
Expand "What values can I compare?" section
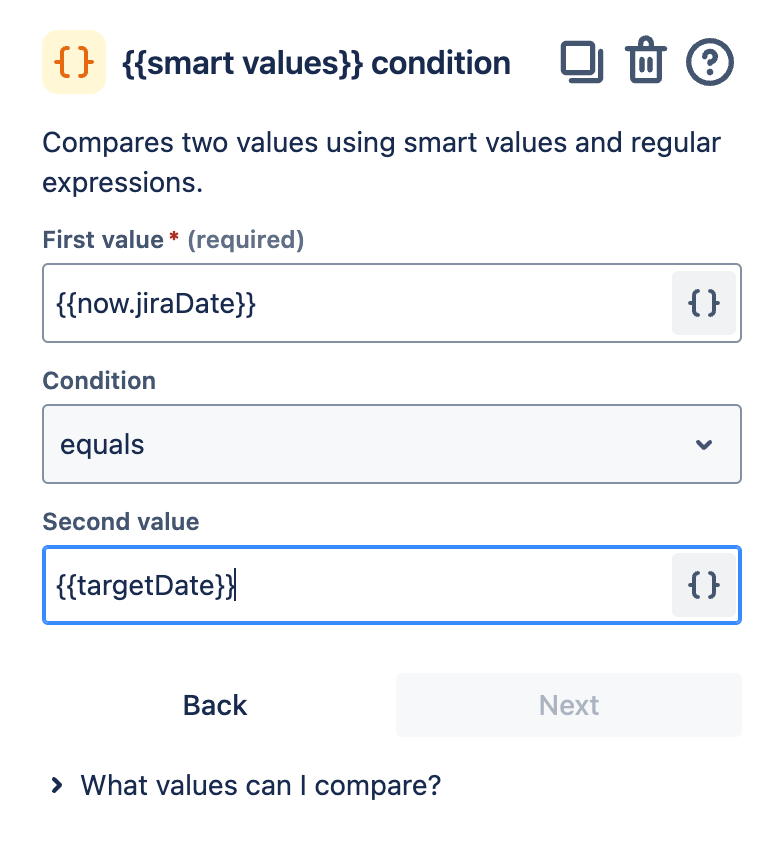pos(260,785)
